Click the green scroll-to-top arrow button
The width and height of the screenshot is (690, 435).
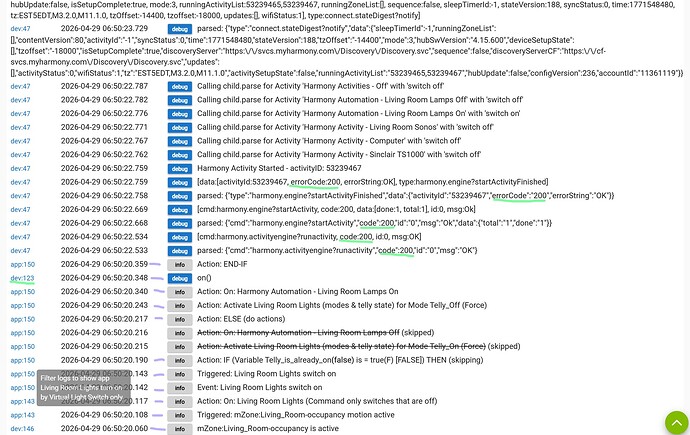(676, 423)
